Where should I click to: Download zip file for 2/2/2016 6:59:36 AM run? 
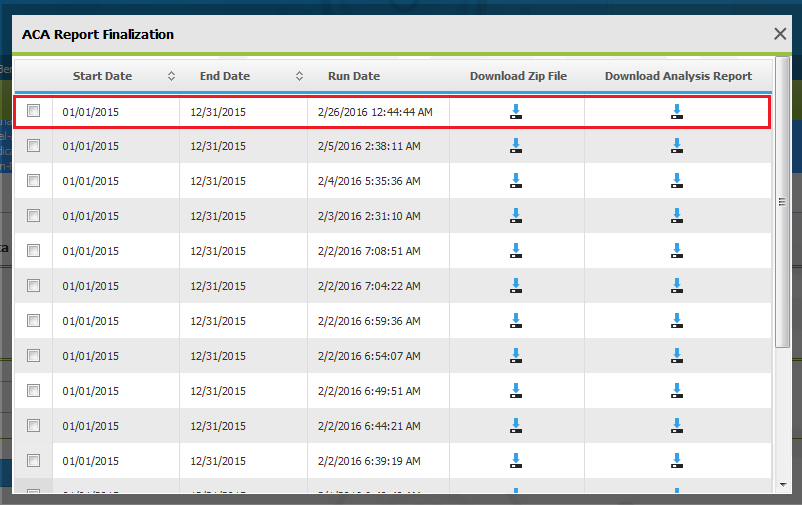pyautogui.click(x=516, y=321)
